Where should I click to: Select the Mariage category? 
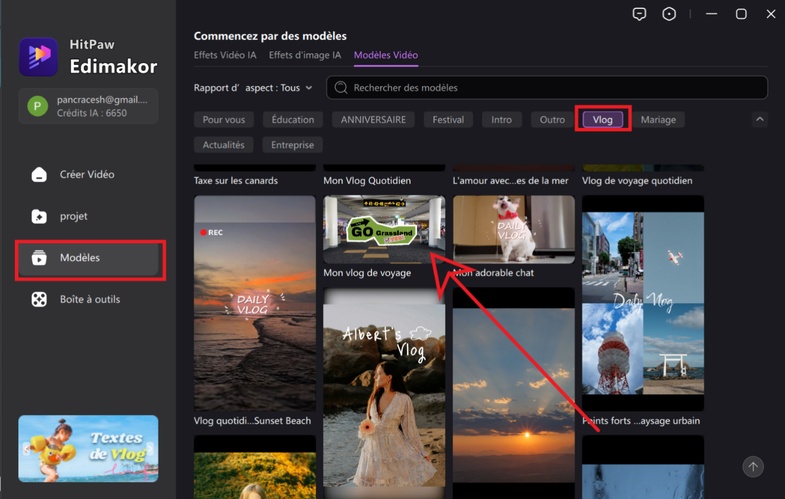tap(658, 120)
